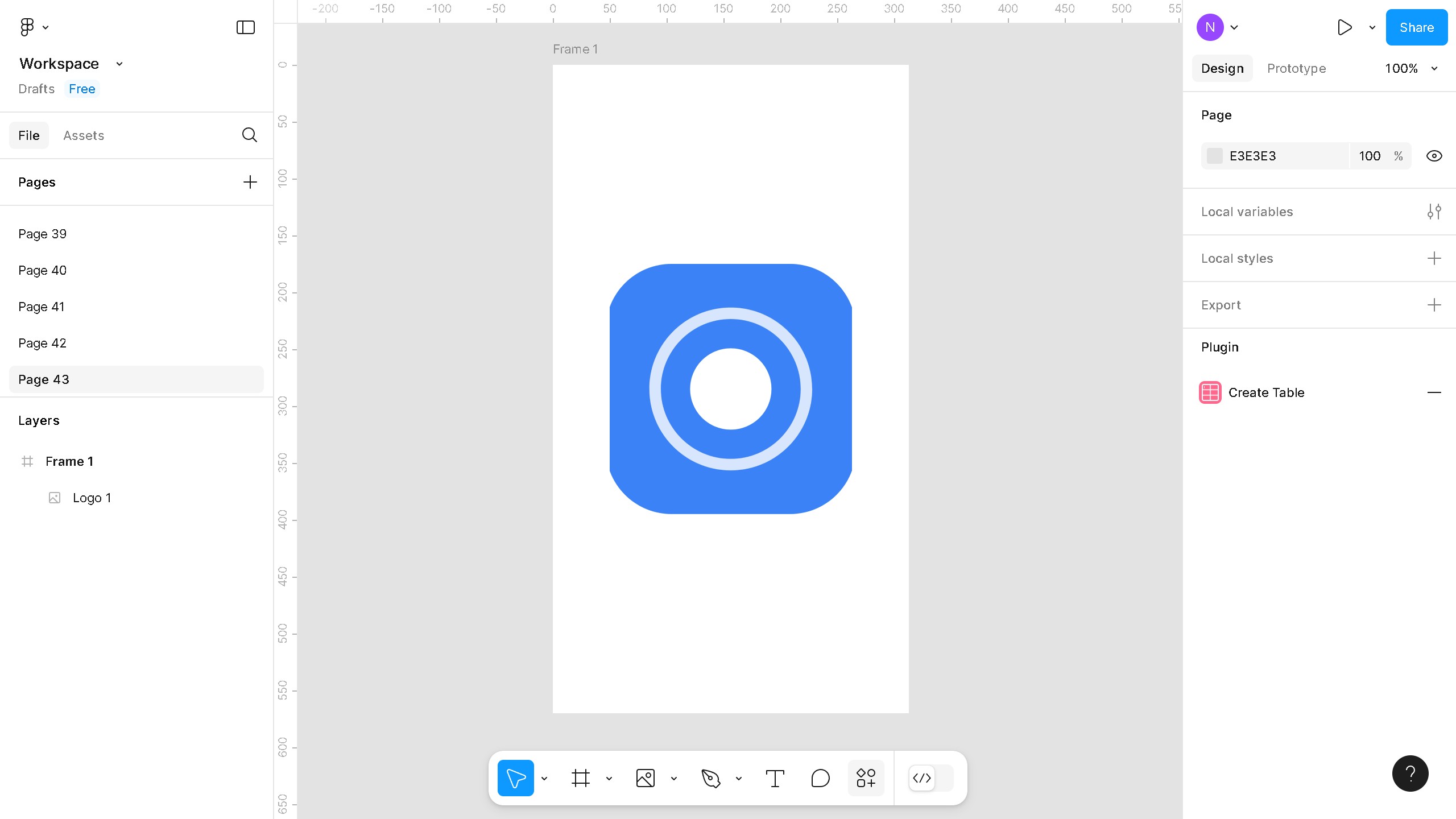The width and height of the screenshot is (1456, 819).
Task: Select the Text tool
Action: tap(775, 777)
